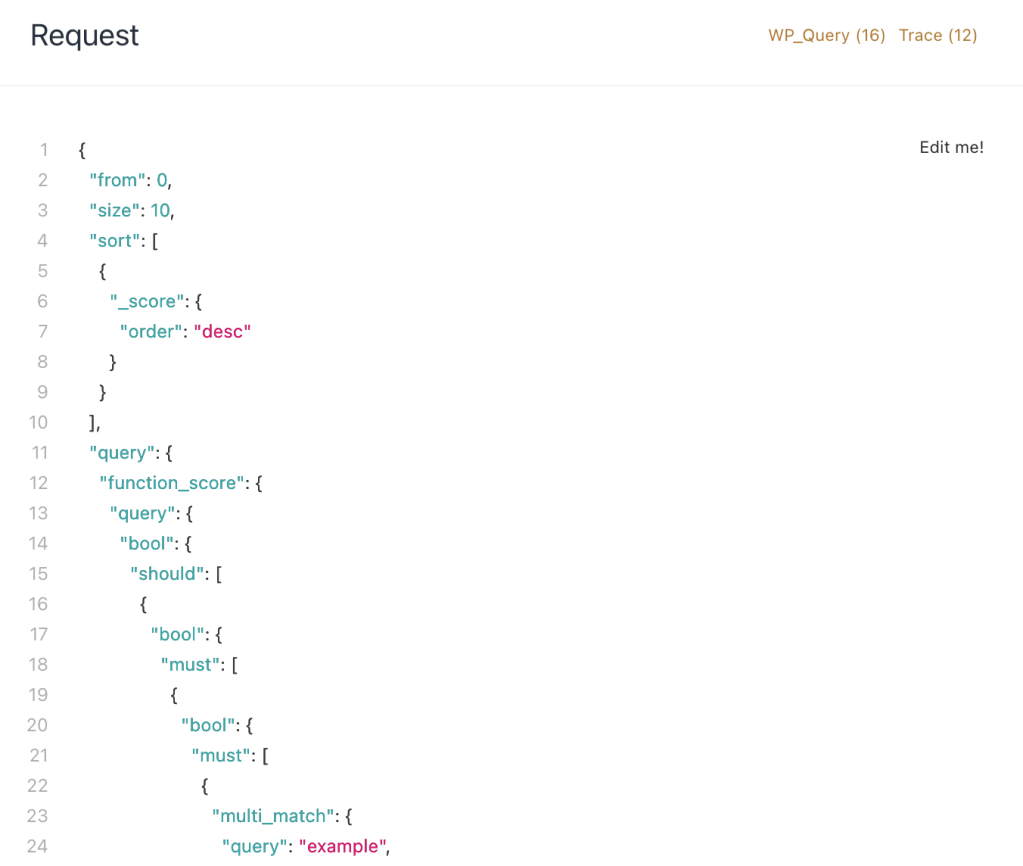
Task: Click the "desc" order value
Action: tap(222, 332)
